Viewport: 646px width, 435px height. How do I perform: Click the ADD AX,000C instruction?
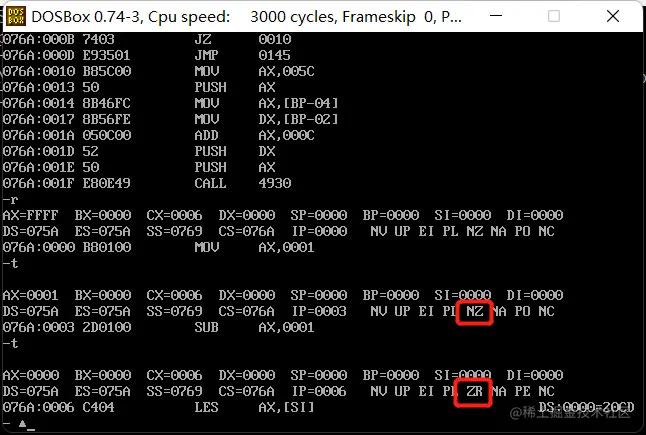point(255,136)
